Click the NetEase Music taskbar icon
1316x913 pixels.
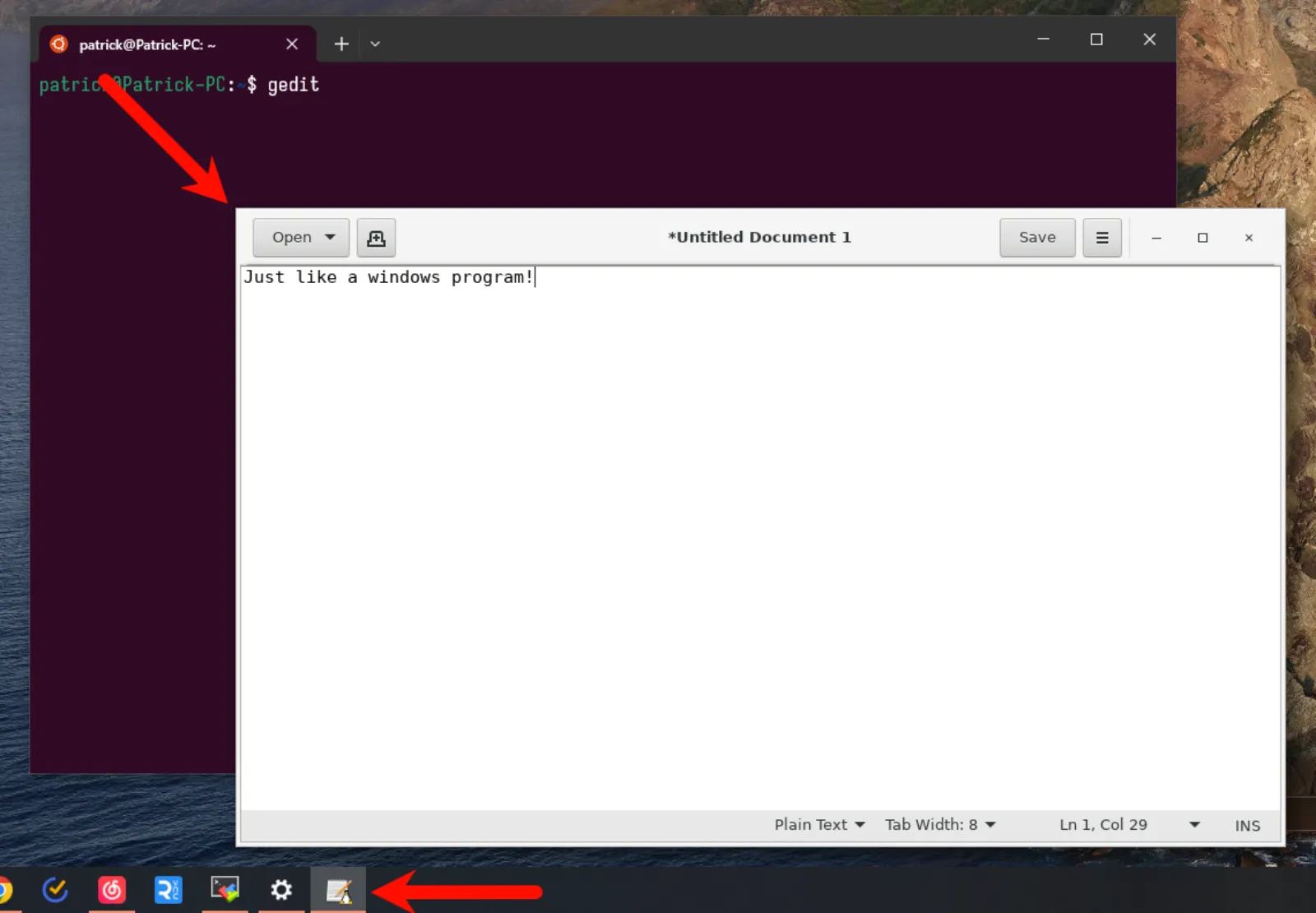[112, 889]
